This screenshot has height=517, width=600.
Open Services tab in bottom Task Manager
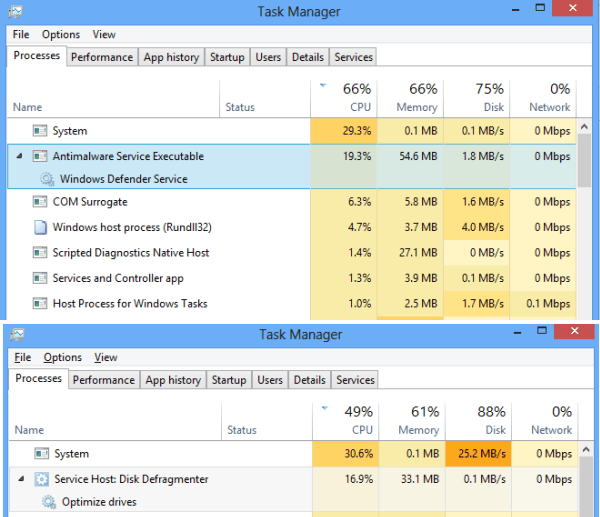click(355, 380)
